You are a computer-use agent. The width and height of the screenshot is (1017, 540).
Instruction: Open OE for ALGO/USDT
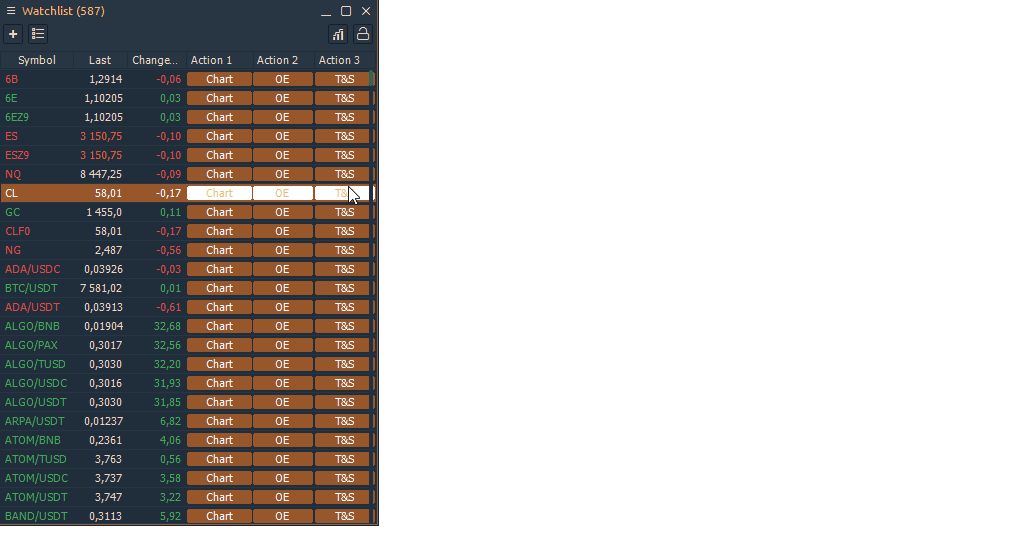pos(282,402)
